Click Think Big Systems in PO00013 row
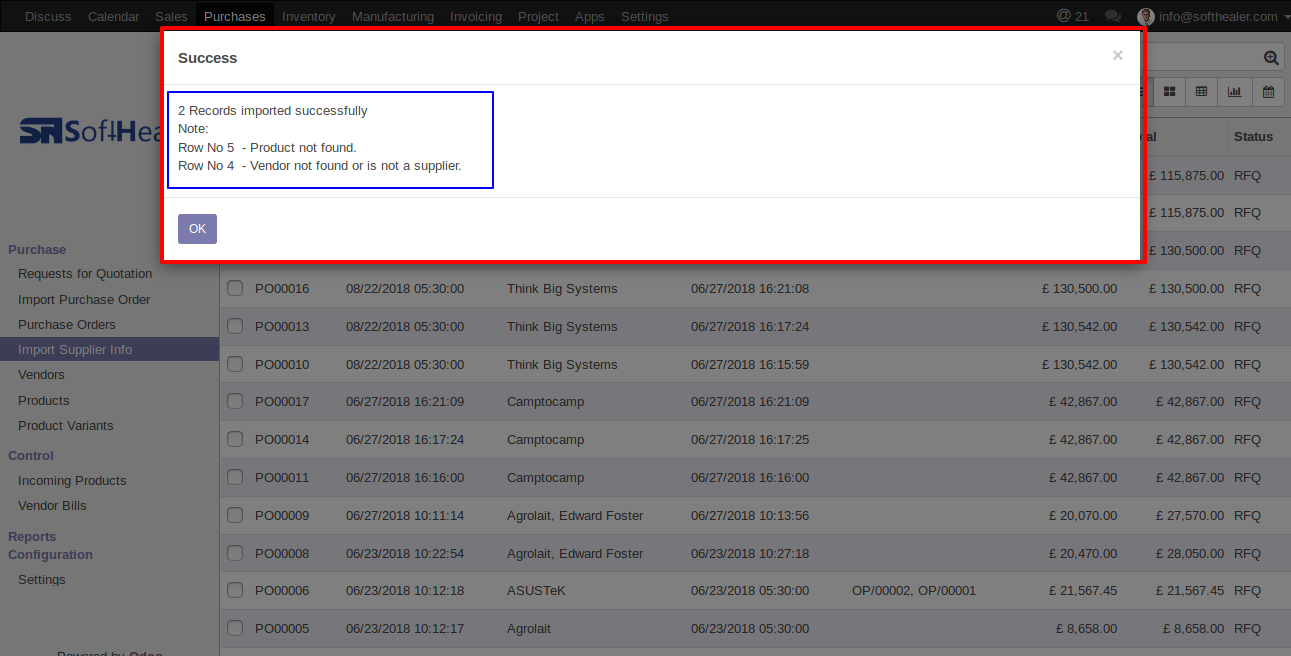The height and width of the screenshot is (656, 1291). coord(562,327)
